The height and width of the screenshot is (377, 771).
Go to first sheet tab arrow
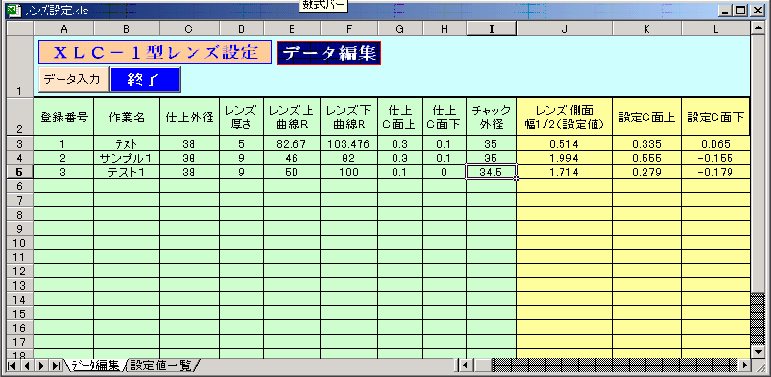pos(12,366)
